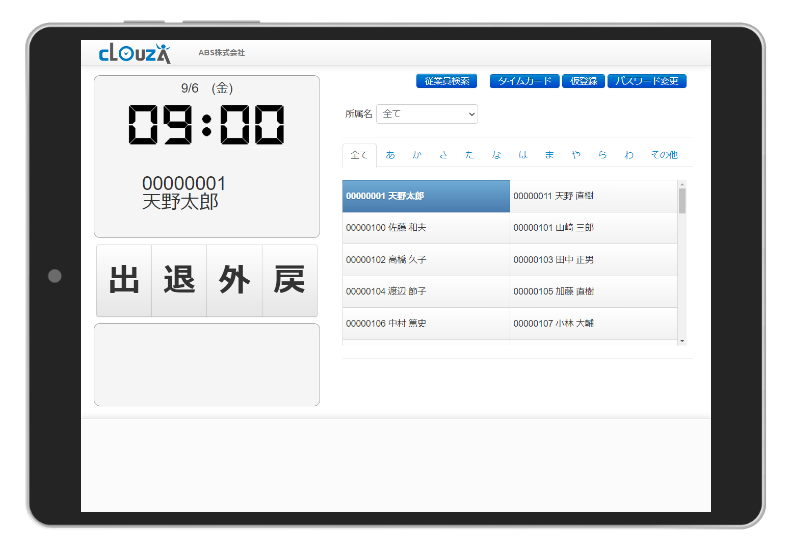This screenshot has height=553, width=794.
Task: Switch to the か kana tab
Action: pyautogui.click(x=417, y=155)
